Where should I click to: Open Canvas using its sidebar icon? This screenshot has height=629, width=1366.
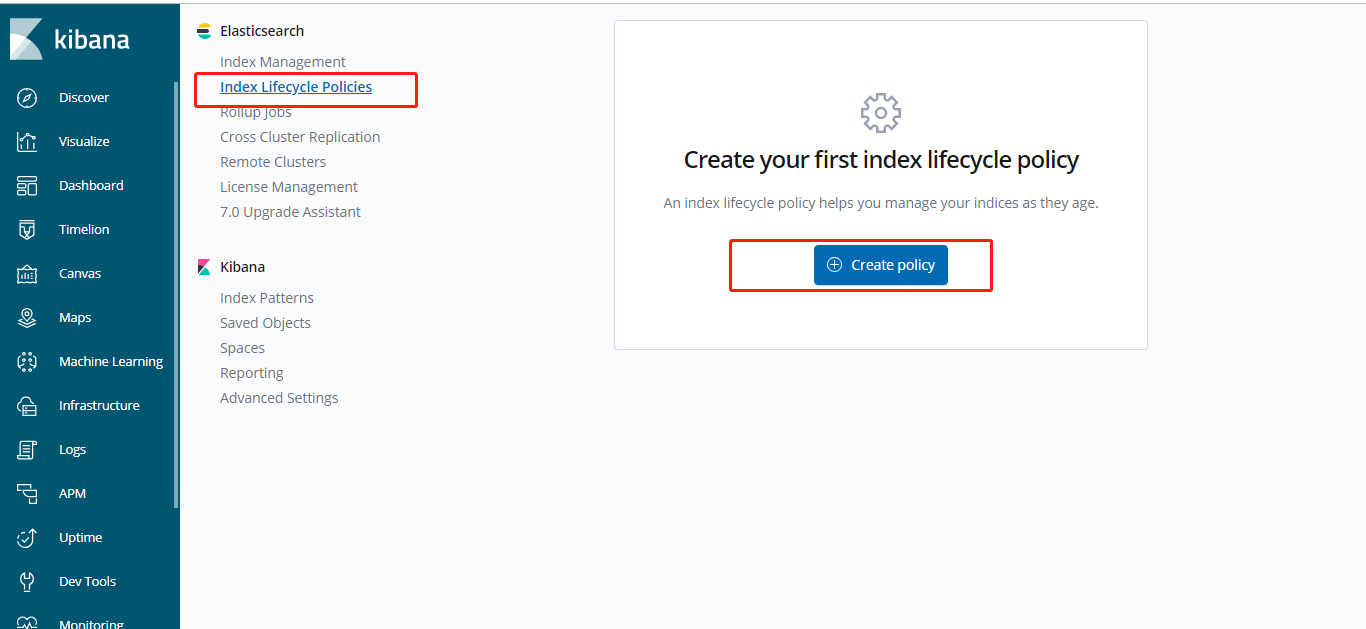27,274
